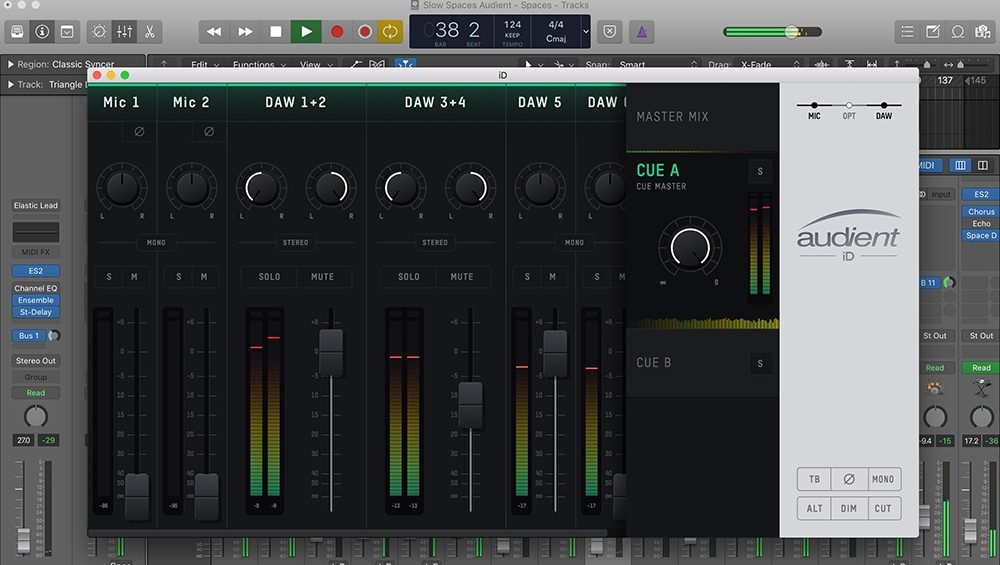Toggle the Inspector info button
The height and width of the screenshot is (565, 1000).
[x=42, y=31]
